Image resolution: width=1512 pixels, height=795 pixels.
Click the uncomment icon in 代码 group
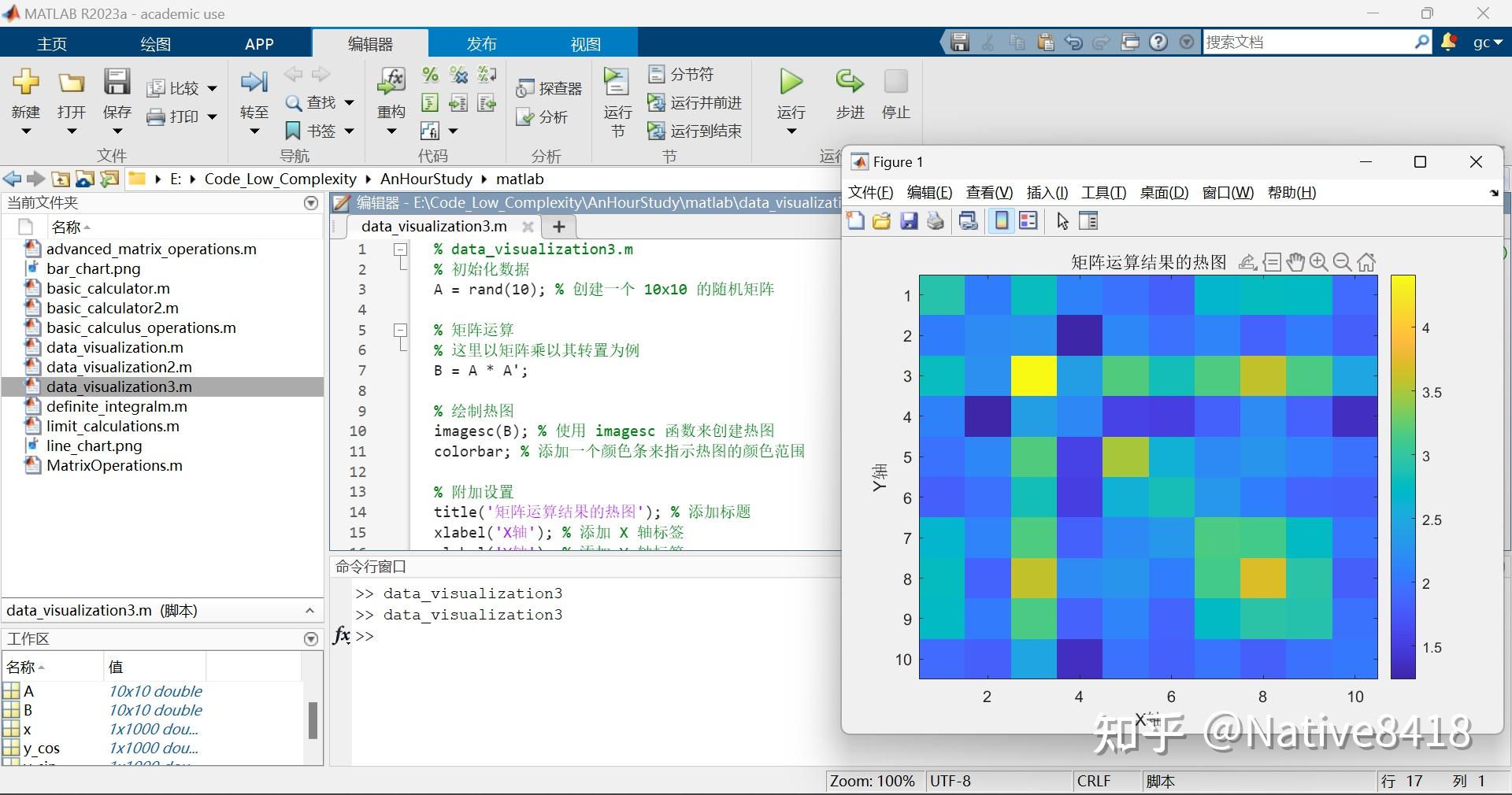(x=458, y=75)
